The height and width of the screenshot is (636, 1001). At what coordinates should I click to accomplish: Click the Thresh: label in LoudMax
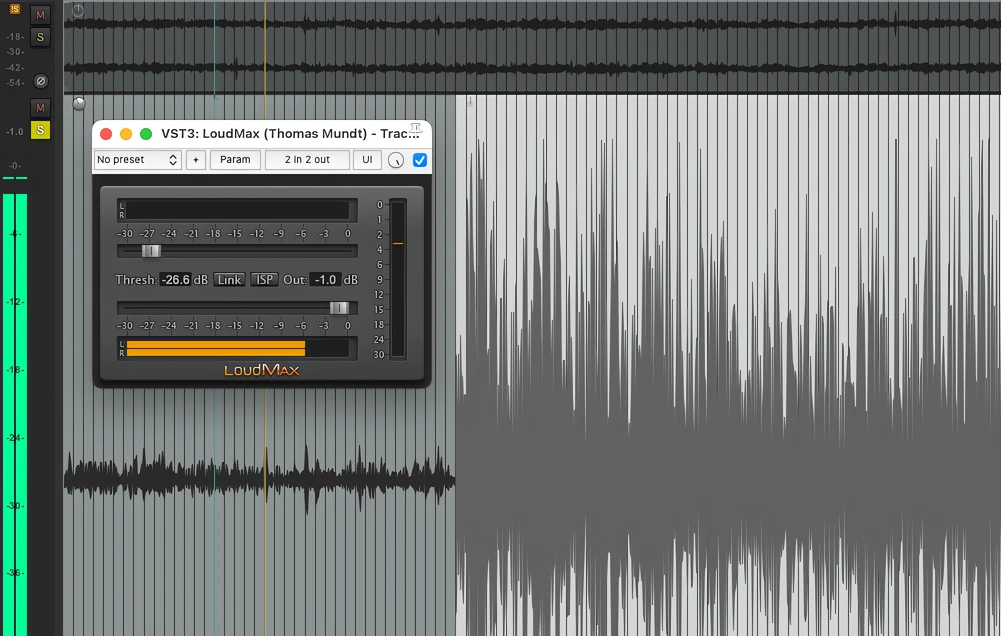coord(136,280)
